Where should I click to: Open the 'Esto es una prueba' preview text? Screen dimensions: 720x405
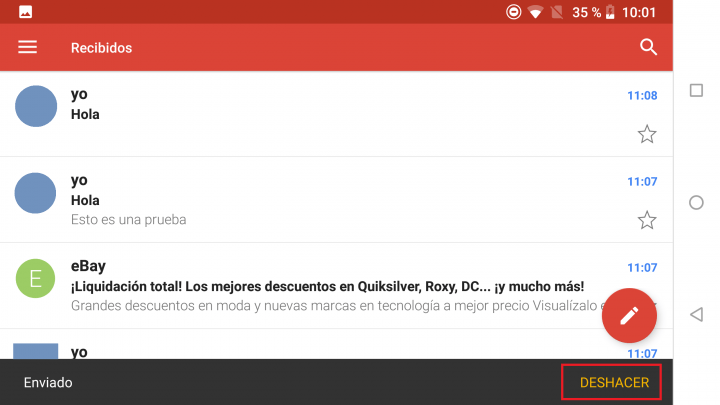coord(129,220)
